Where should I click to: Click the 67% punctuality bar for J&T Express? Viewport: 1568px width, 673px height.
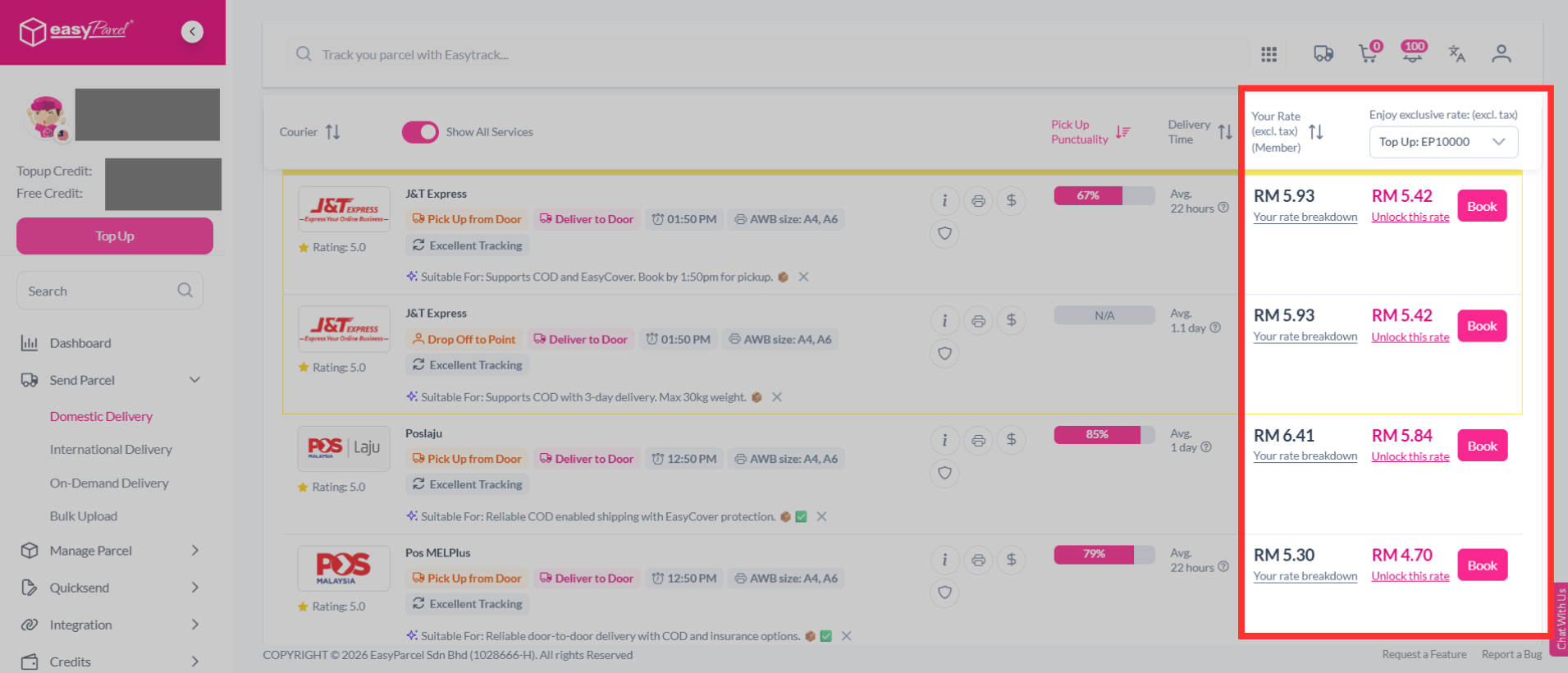pyautogui.click(x=1104, y=195)
